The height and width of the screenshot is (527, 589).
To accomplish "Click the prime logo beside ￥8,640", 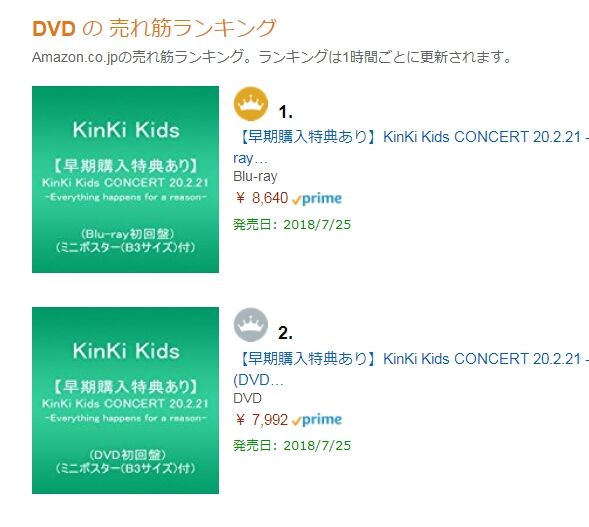I will click(x=317, y=199).
